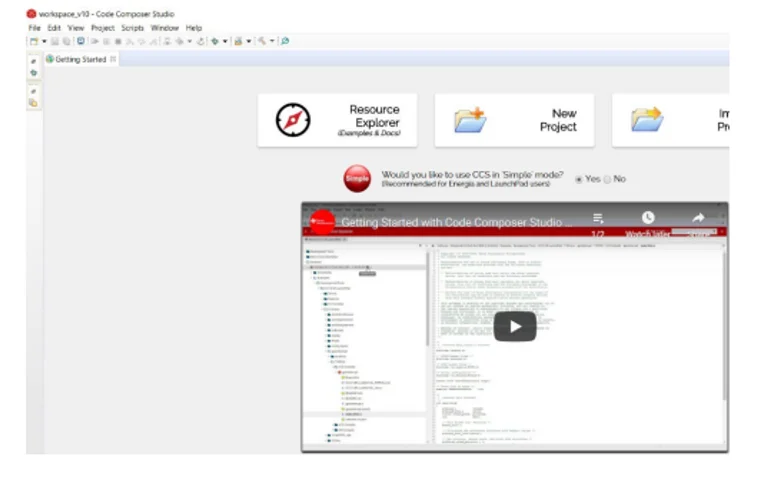Open the hammer icon dropdown arrow

tap(272, 41)
